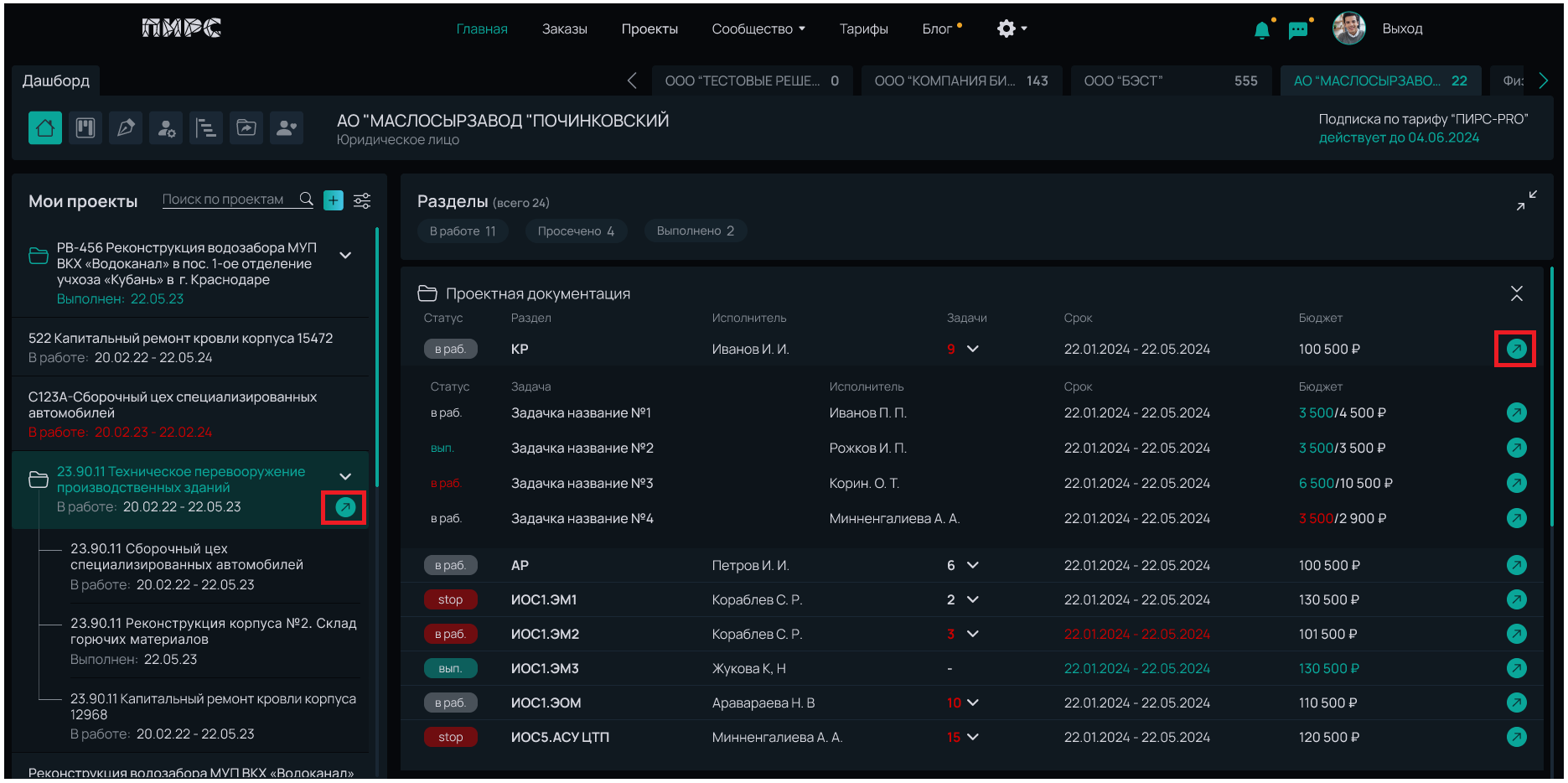Open the 522 Капитальный ремонт кровли project
1568x783 pixels.
coord(181,339)
